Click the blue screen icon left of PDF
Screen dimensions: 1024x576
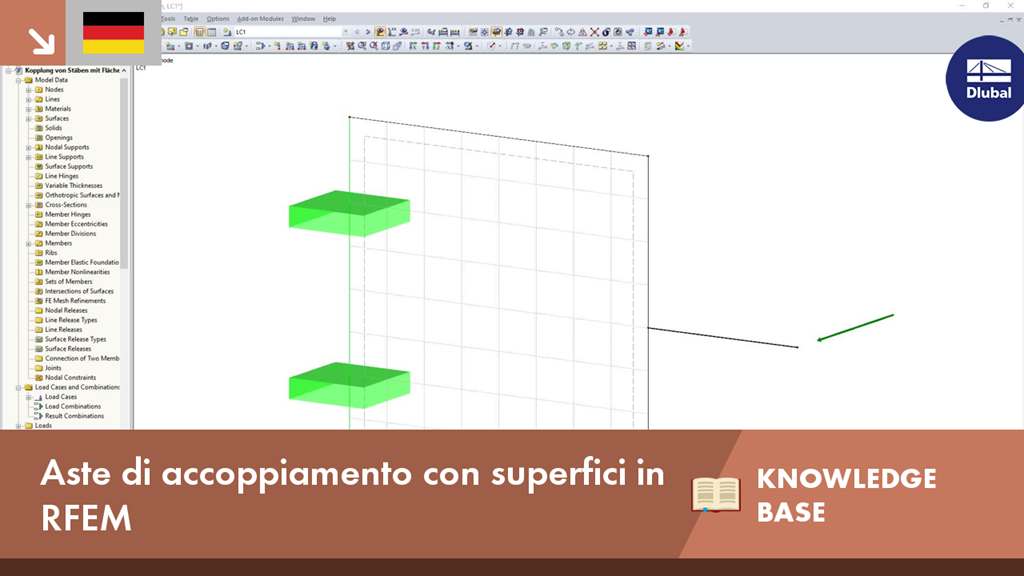point(660,32)
